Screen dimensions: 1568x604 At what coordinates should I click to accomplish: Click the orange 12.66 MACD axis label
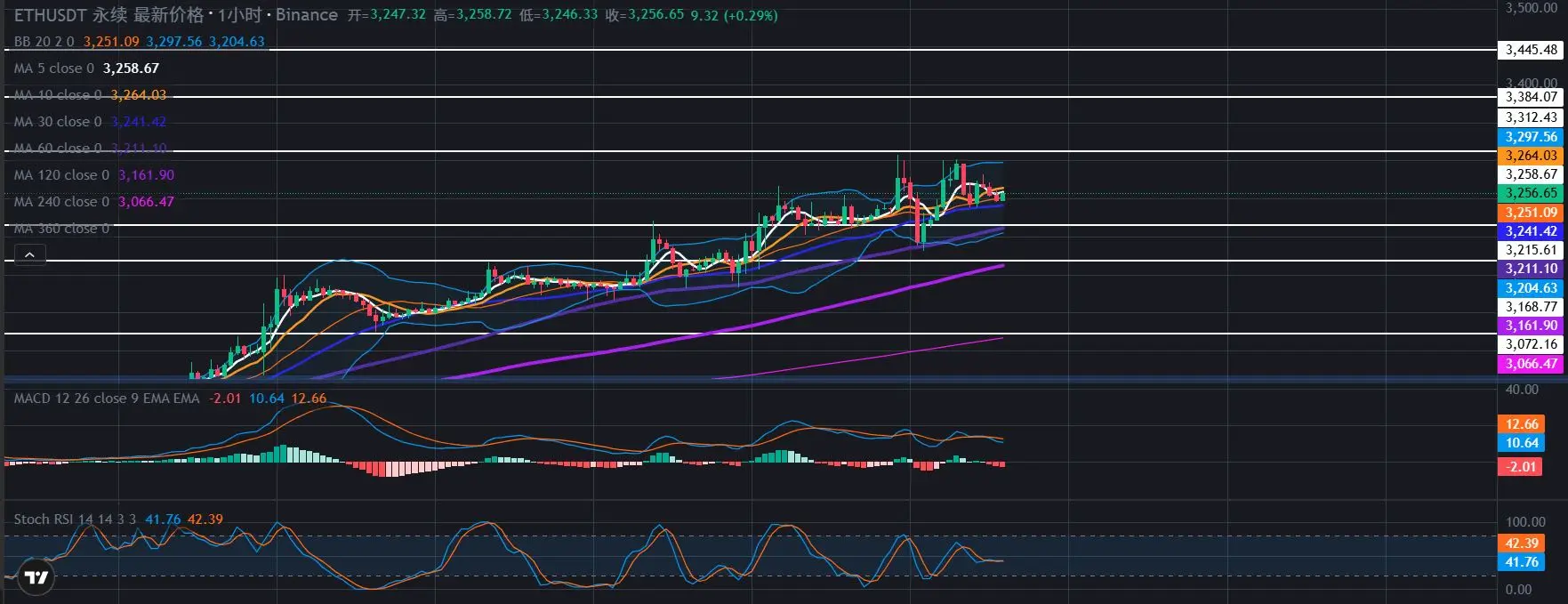pyautogui.click(x=1522, y=424)
